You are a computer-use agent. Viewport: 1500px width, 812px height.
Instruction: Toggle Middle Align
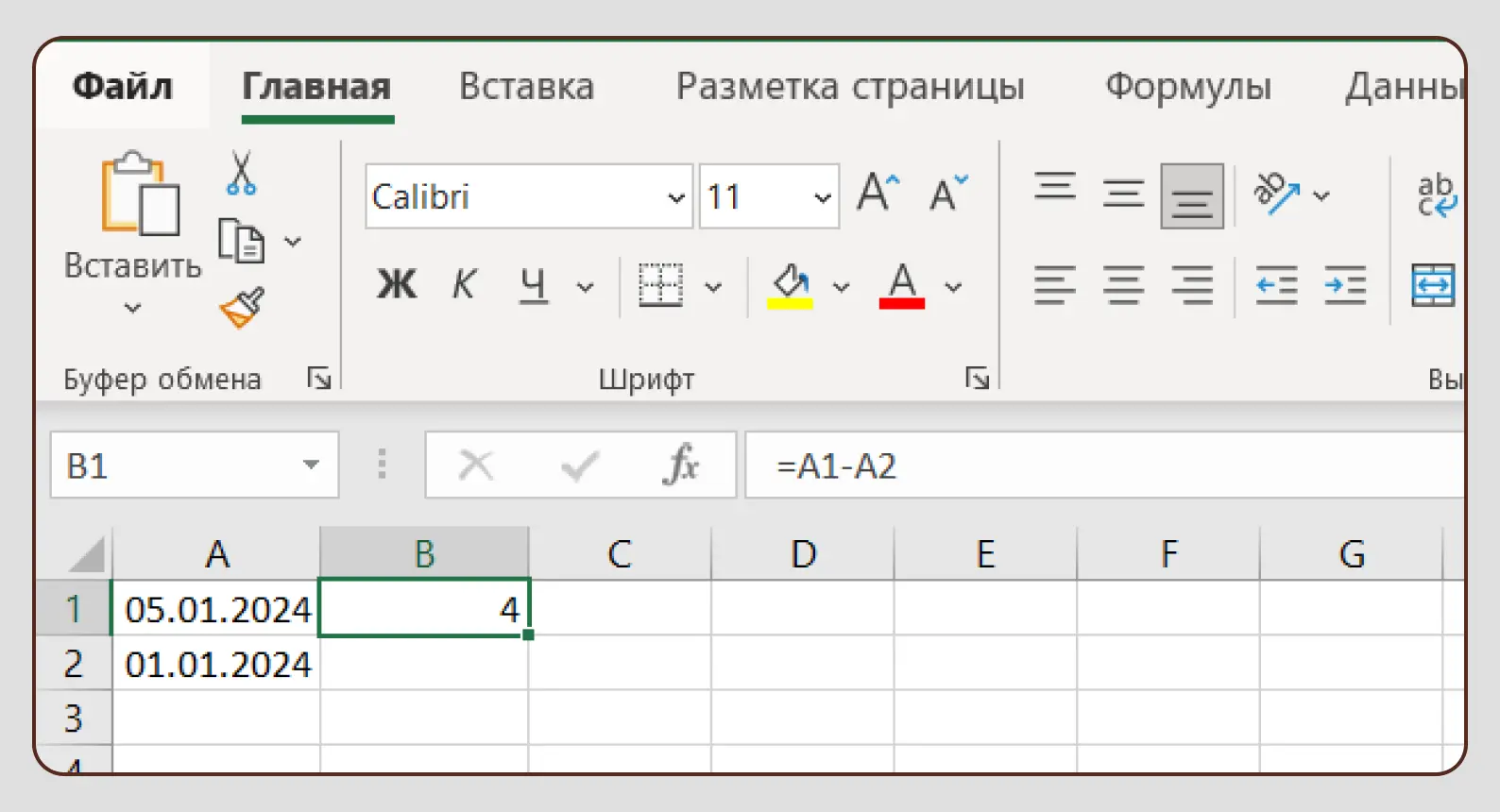pyautogui.click(x=1123, y=195)
